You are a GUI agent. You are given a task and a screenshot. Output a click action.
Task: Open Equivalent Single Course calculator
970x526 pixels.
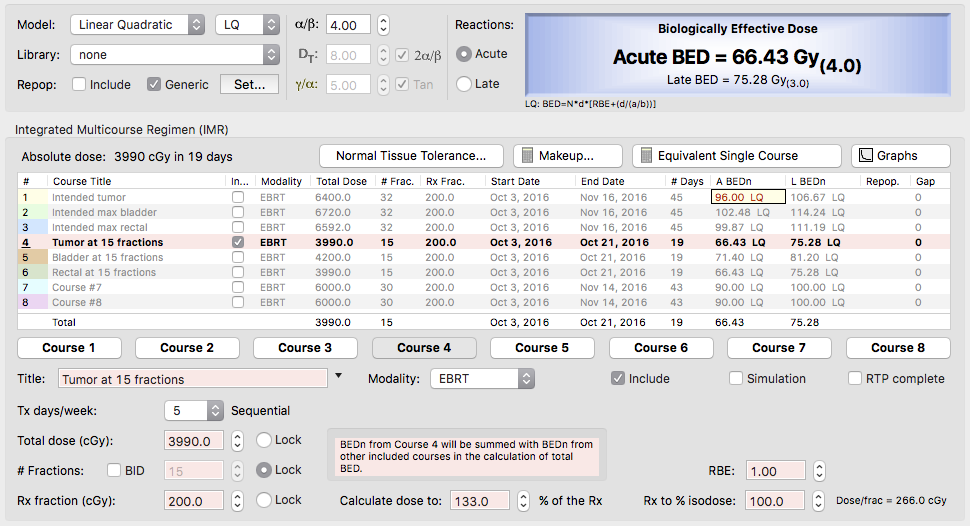pyautogui.click(x=736, y=156)
